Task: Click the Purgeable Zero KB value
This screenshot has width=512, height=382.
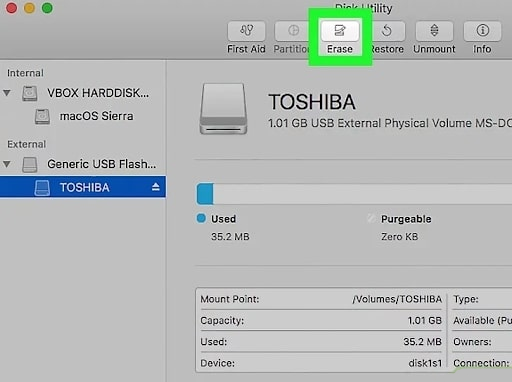Action: tap(400, 237)
